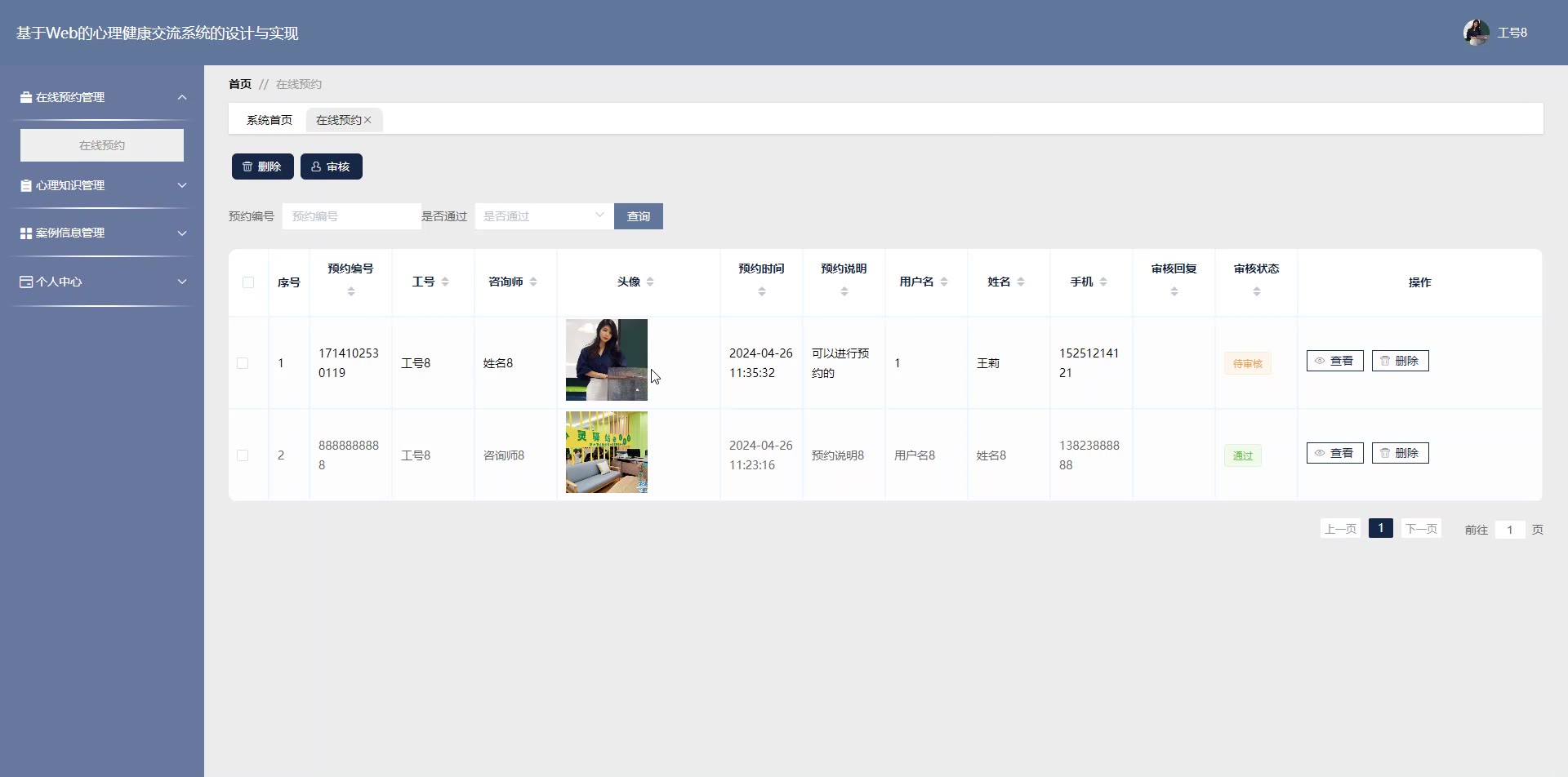Screen dimensions: 1568x777
Task: Click the cell 2024-04-26 11:35:32
Action: click(x=761, y=363)
